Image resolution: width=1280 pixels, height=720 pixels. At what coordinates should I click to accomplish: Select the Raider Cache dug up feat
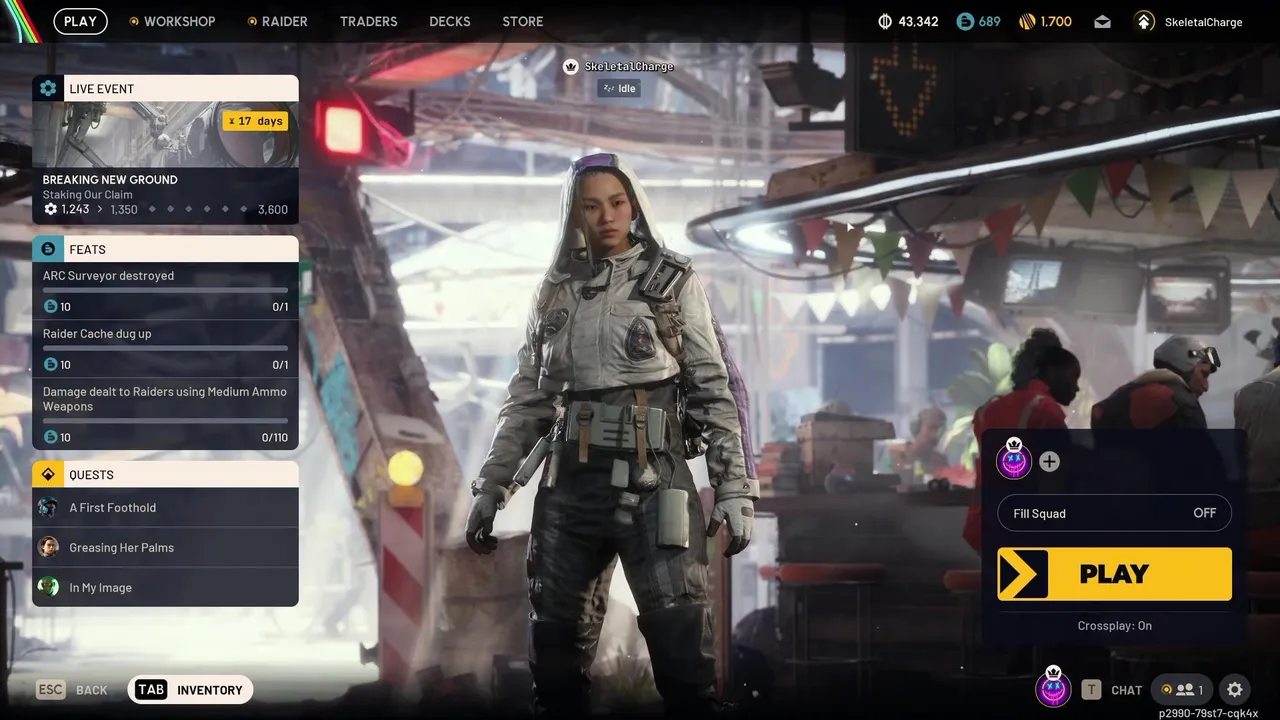click(x=165, y=348)
